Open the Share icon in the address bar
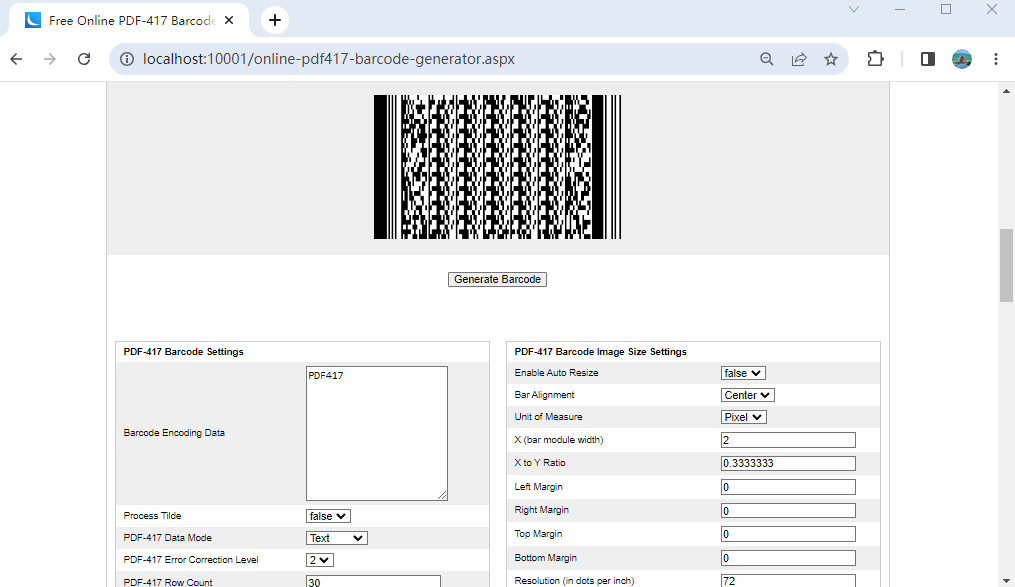This screenshot has height=587, width=1015. 798,59
